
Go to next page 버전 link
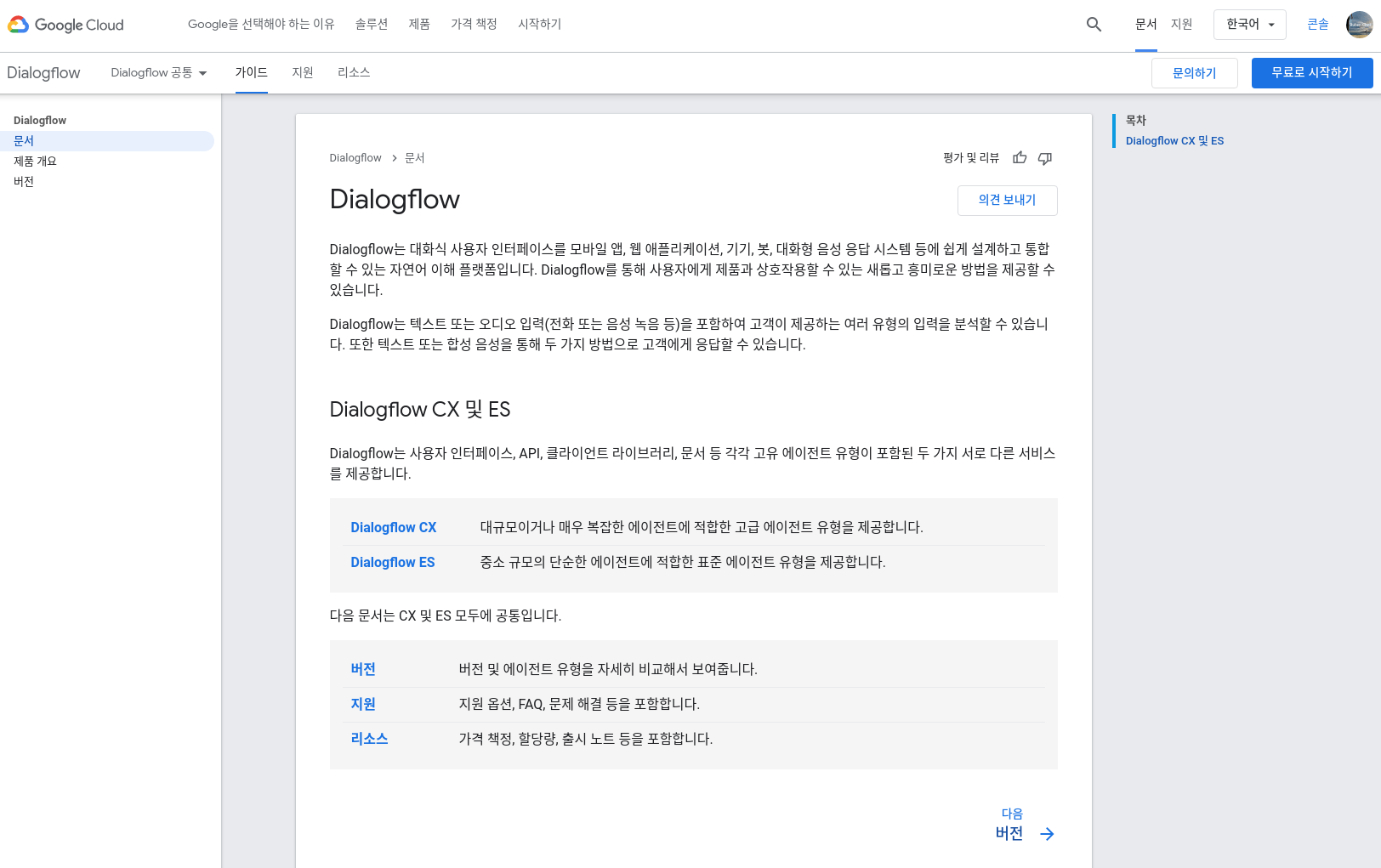(1009, 834)
